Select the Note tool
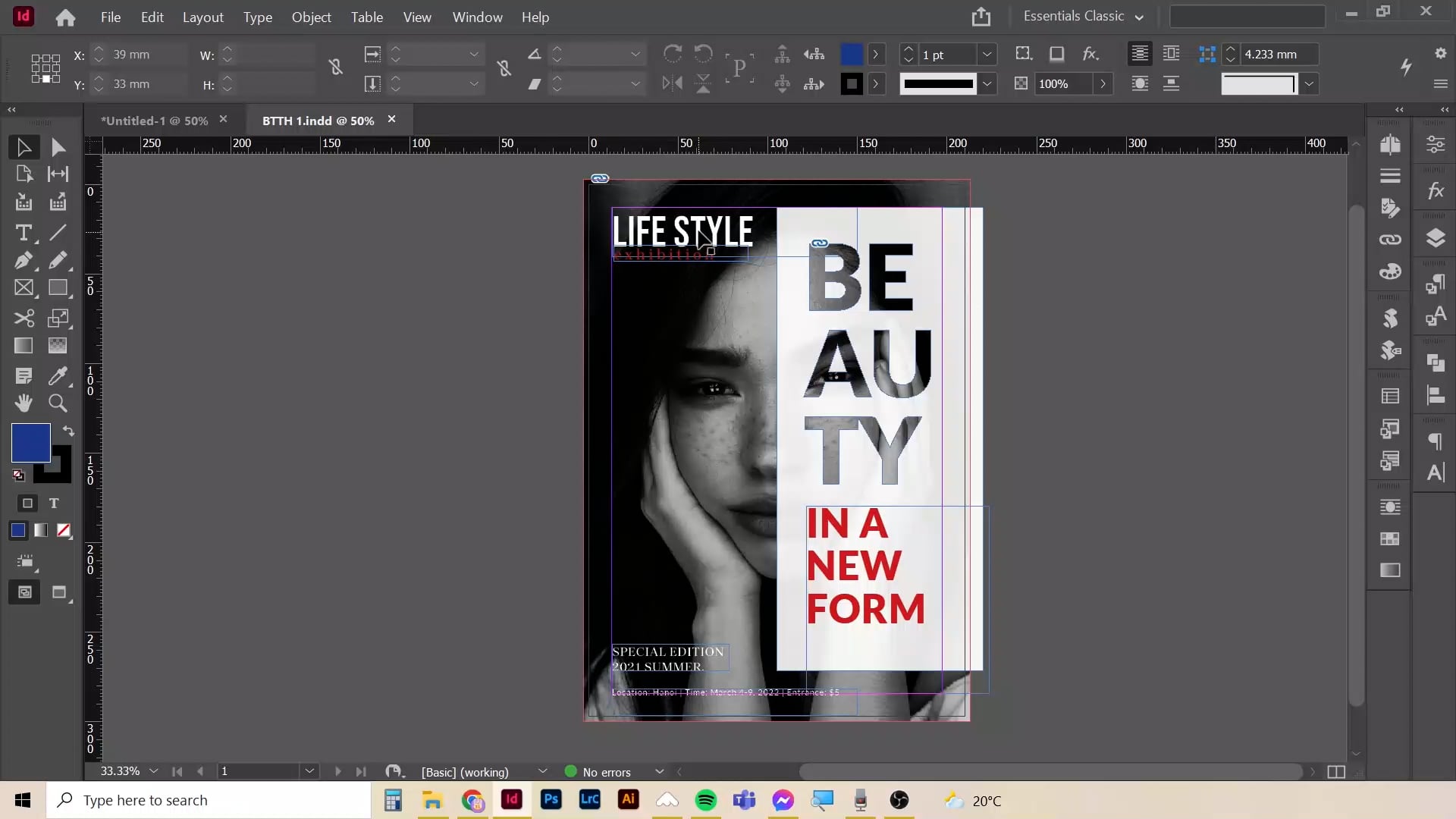The width and height of the screenshot is (1456, 819). tap(24, 376)
